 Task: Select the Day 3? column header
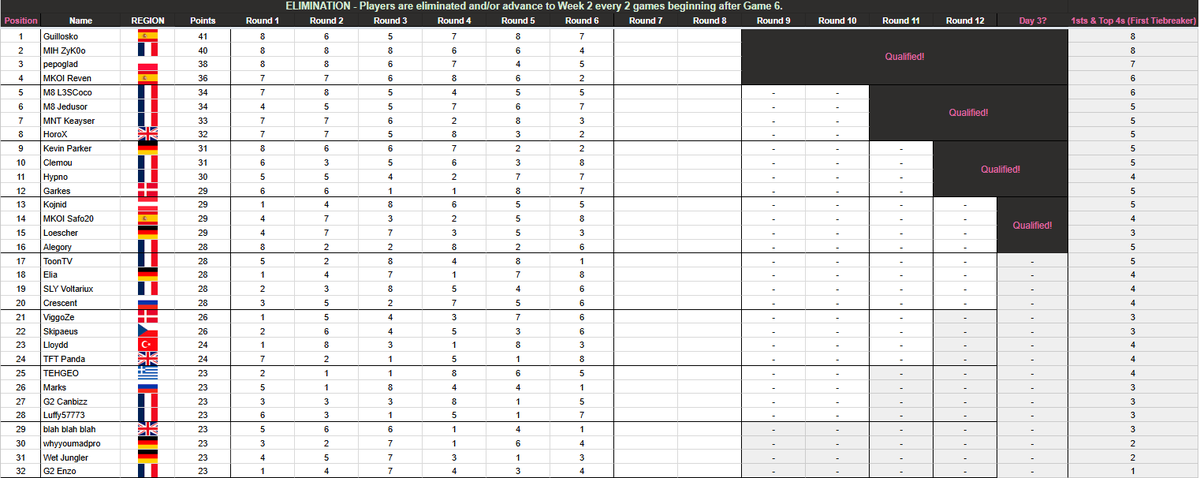pyautogui.click(x=1033, y=20)
